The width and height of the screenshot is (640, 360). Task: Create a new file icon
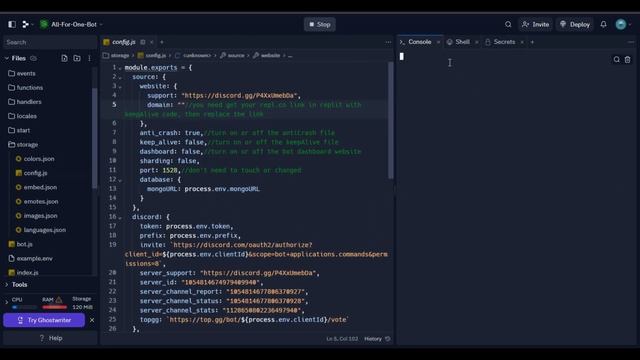(64, 58)
